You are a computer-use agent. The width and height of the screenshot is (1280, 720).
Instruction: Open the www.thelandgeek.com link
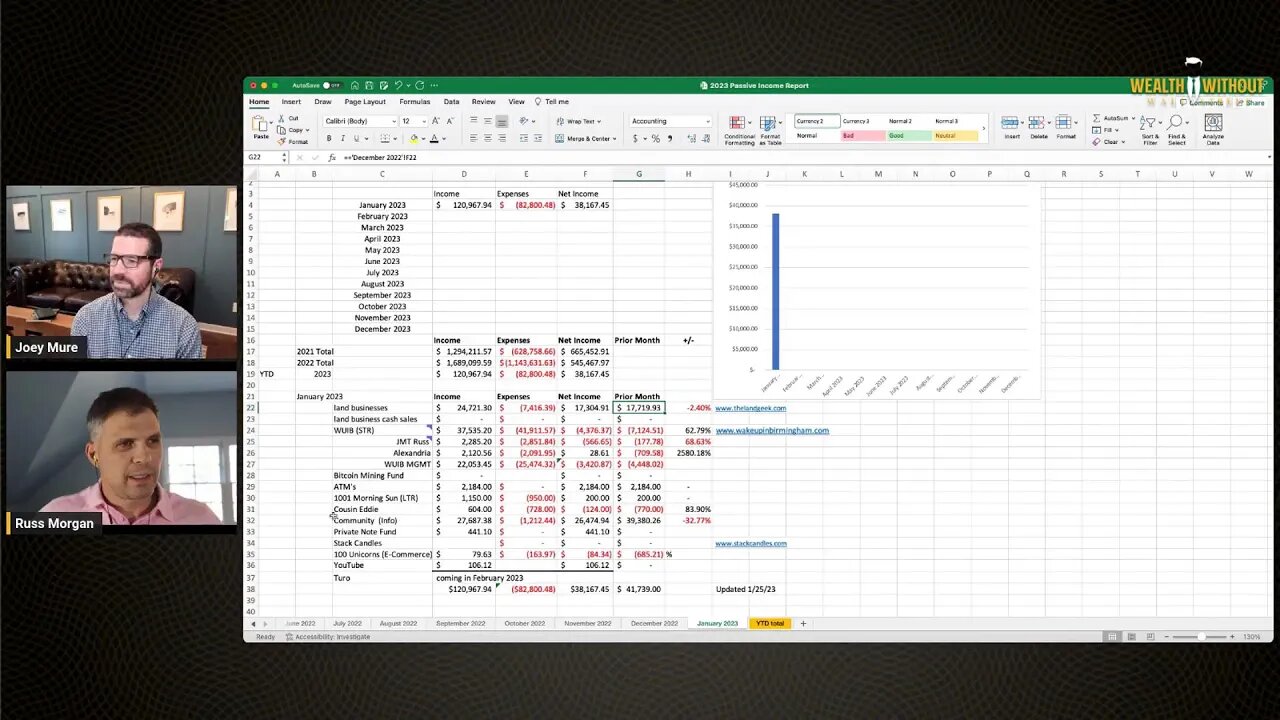750,408
